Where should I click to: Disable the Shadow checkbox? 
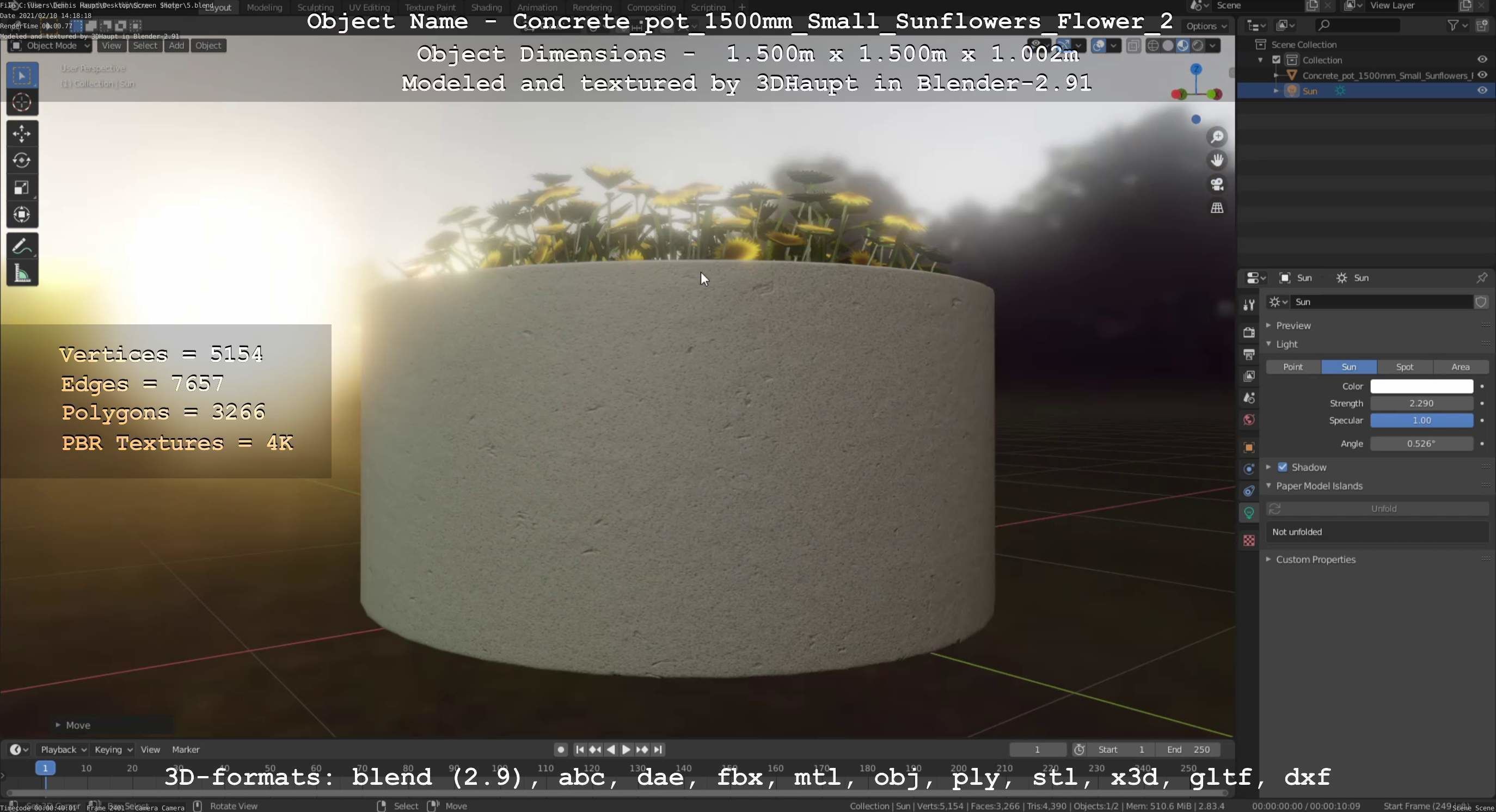(1282, 467)
